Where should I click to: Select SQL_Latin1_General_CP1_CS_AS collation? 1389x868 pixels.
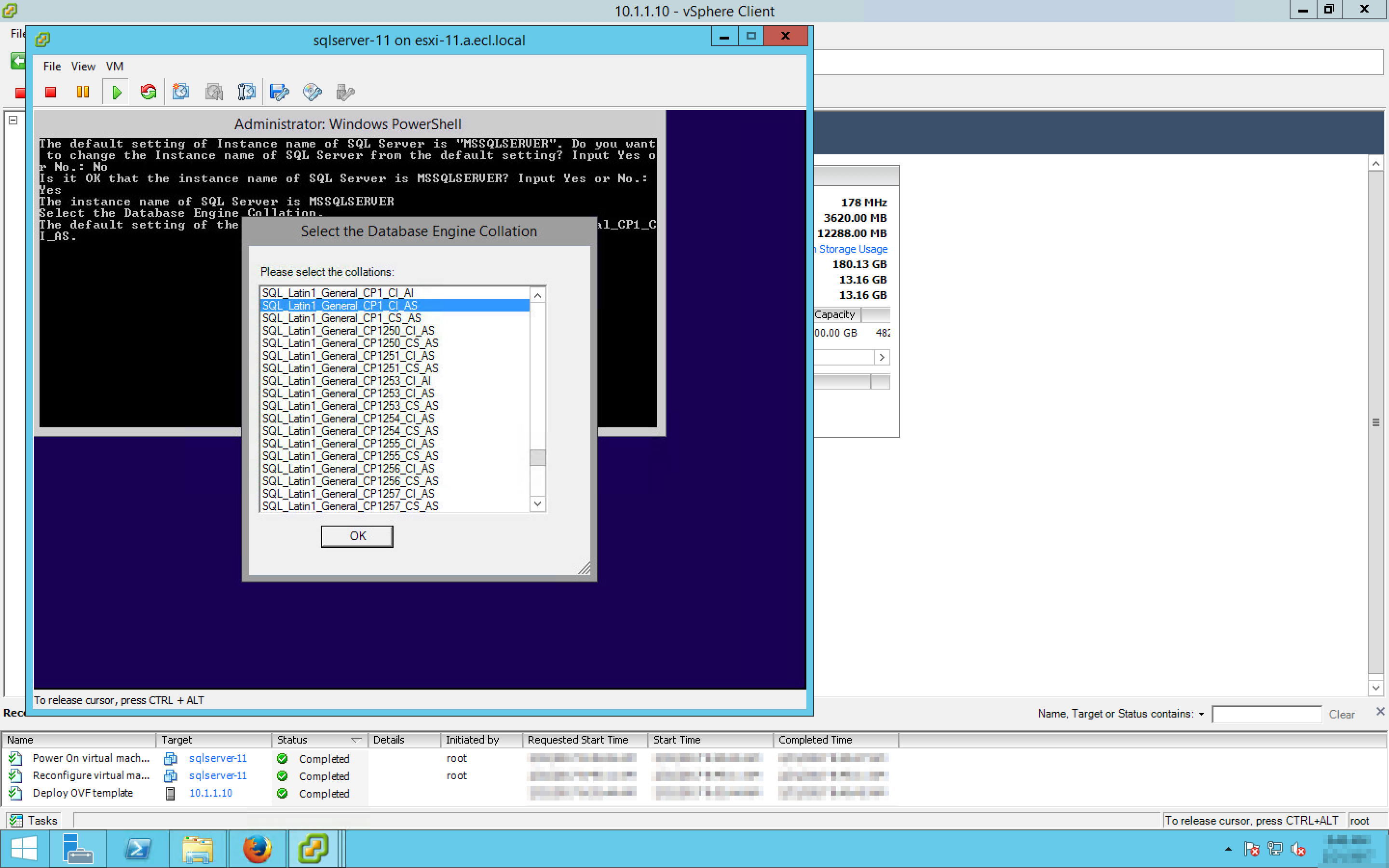[x=341, y=318]
